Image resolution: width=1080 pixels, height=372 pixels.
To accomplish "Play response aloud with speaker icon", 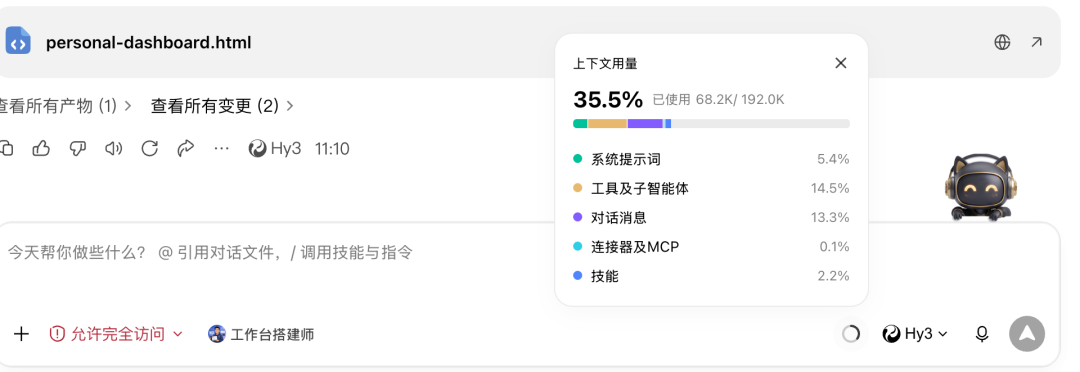I will [114, 148].
